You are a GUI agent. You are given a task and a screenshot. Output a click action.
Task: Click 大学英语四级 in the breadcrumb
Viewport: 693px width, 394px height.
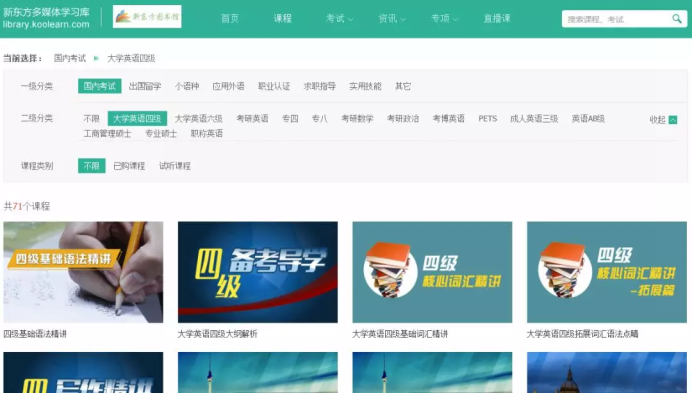(x=131, y=58)
